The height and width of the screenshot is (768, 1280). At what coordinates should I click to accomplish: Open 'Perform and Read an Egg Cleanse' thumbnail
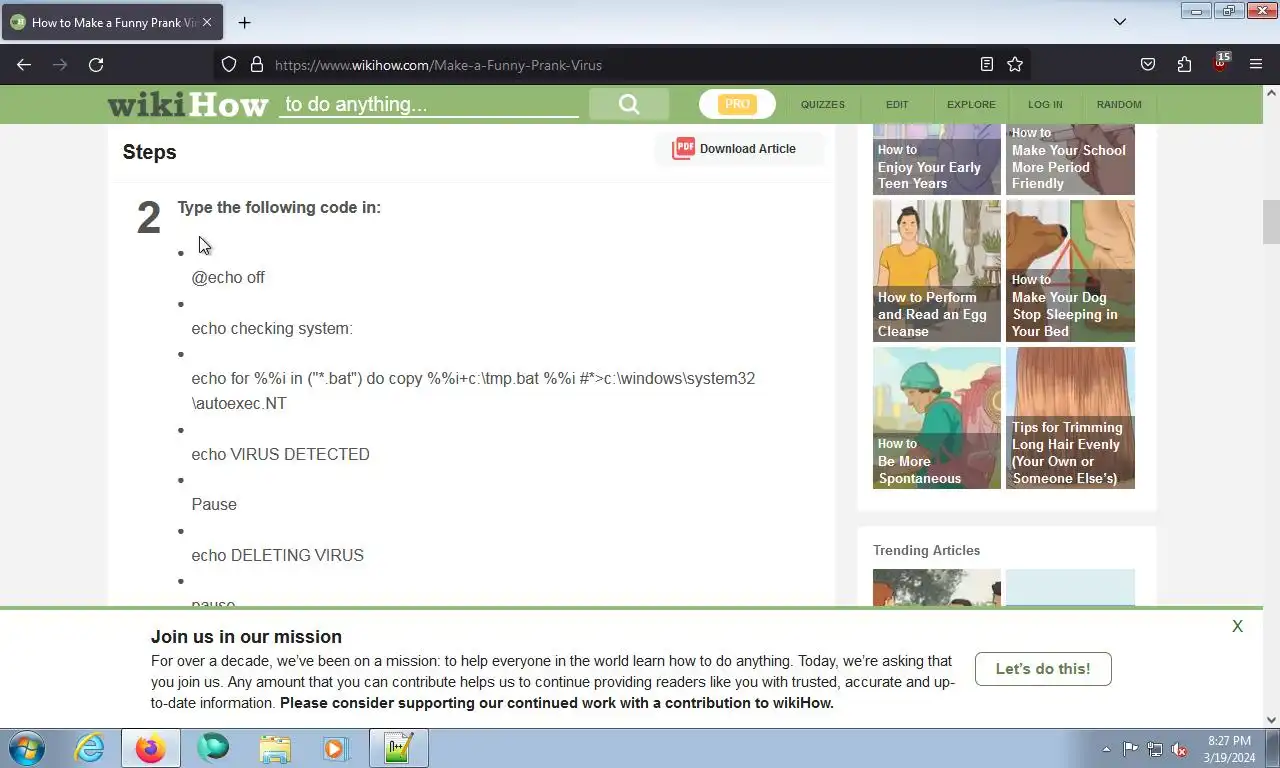pos(937,271)
